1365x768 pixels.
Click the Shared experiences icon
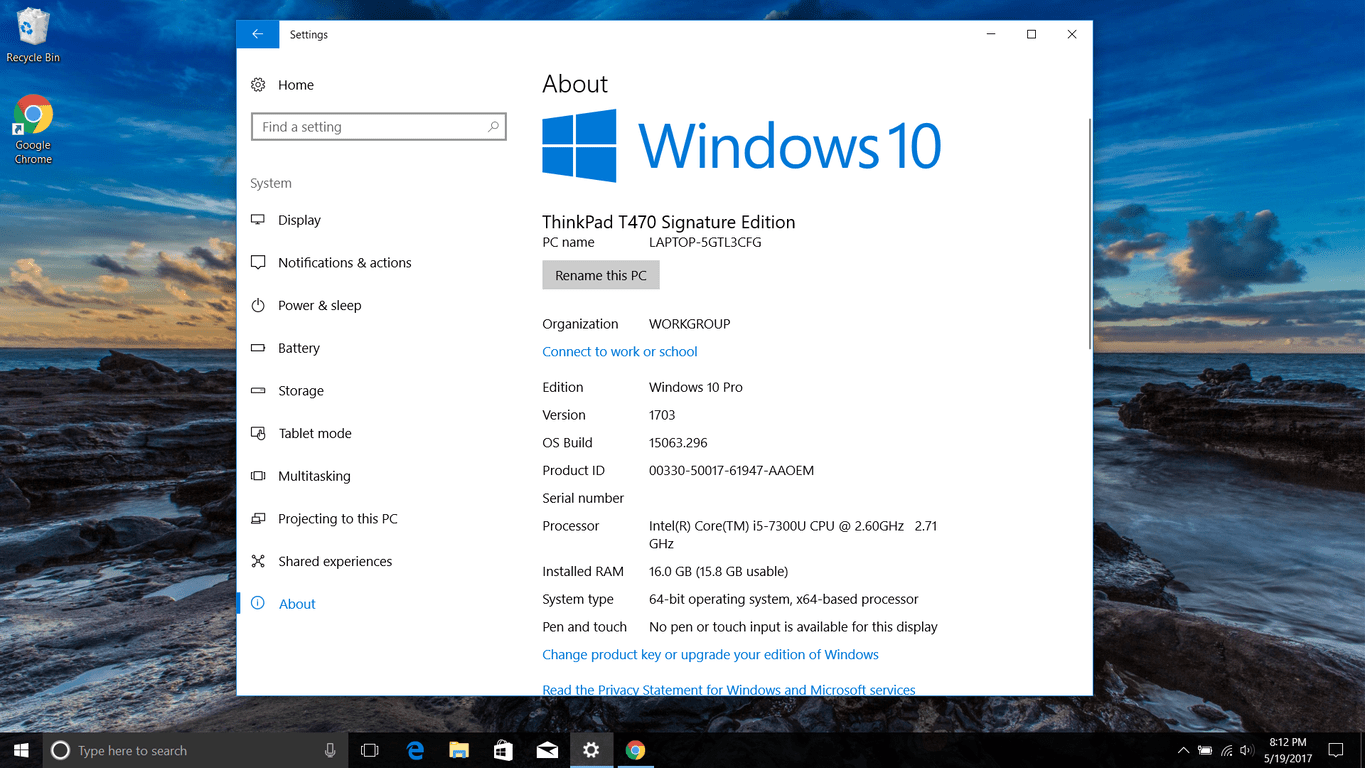258,561
